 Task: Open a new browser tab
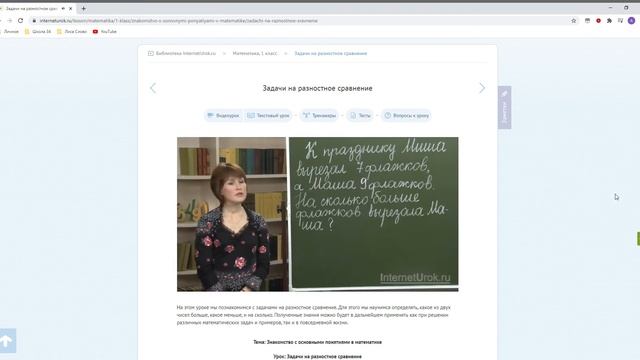(x=83, y=8)
